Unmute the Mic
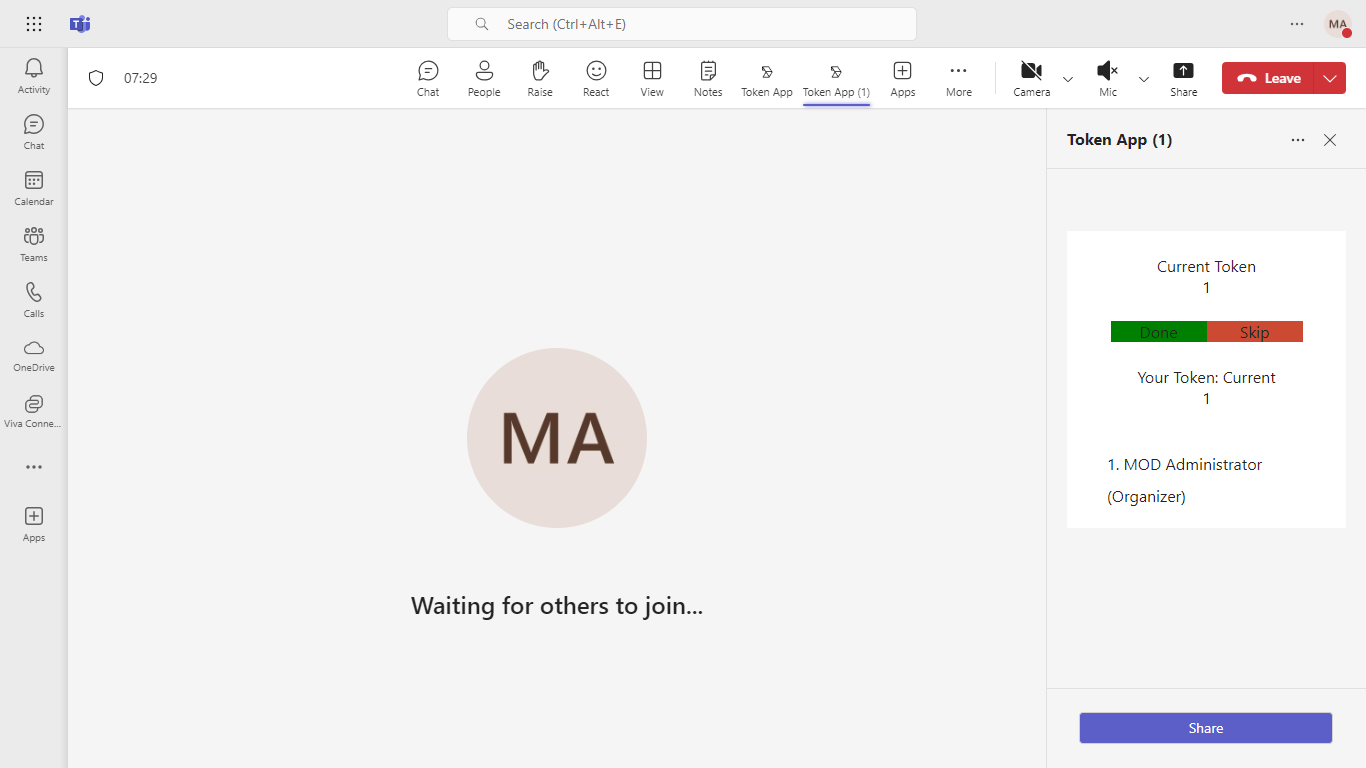The image size is (1366, 768). (x=1108, y=78)
